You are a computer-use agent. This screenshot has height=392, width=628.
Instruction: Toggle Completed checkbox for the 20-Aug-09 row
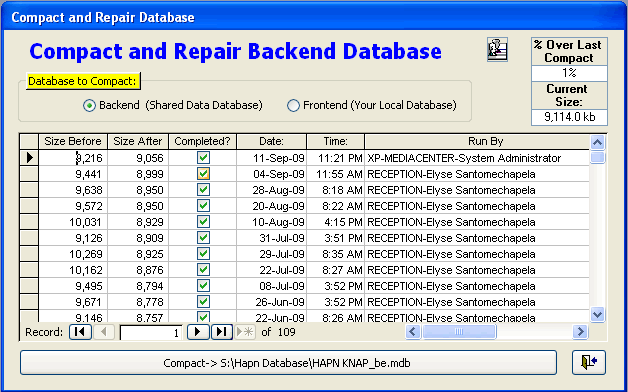[x=203, y=206]
